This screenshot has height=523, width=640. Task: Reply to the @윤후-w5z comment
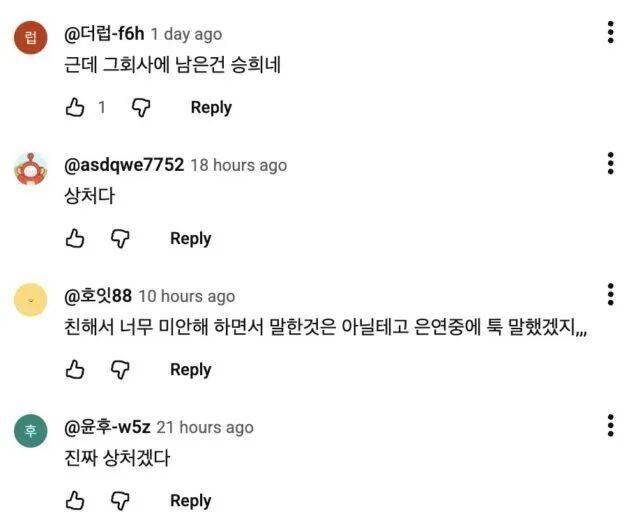tap(190, 500)
